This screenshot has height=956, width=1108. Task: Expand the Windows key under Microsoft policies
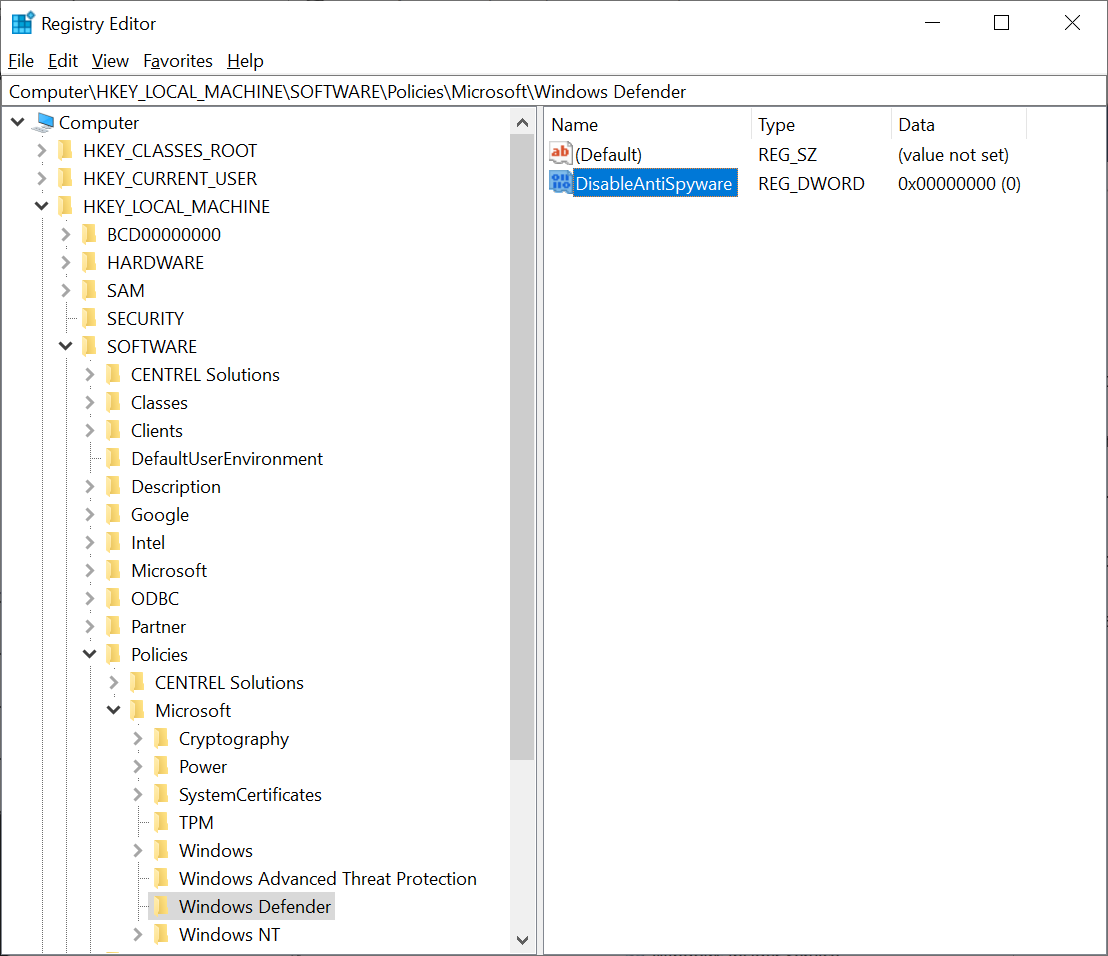pos(138,851)
